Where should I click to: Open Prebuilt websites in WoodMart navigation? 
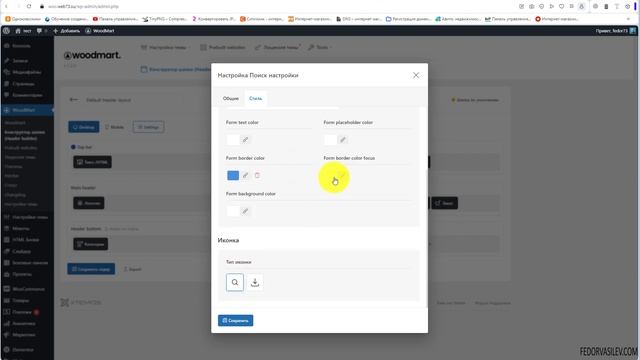click(x=223, y=47)
